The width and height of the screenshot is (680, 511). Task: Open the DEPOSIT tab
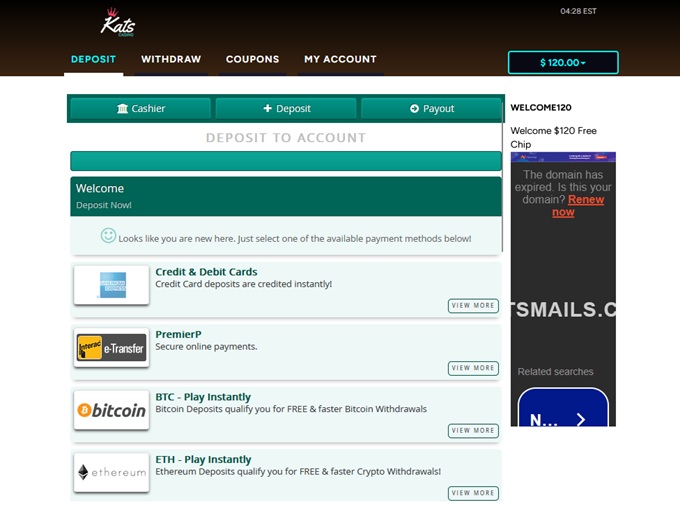click(x=93, y=59)
